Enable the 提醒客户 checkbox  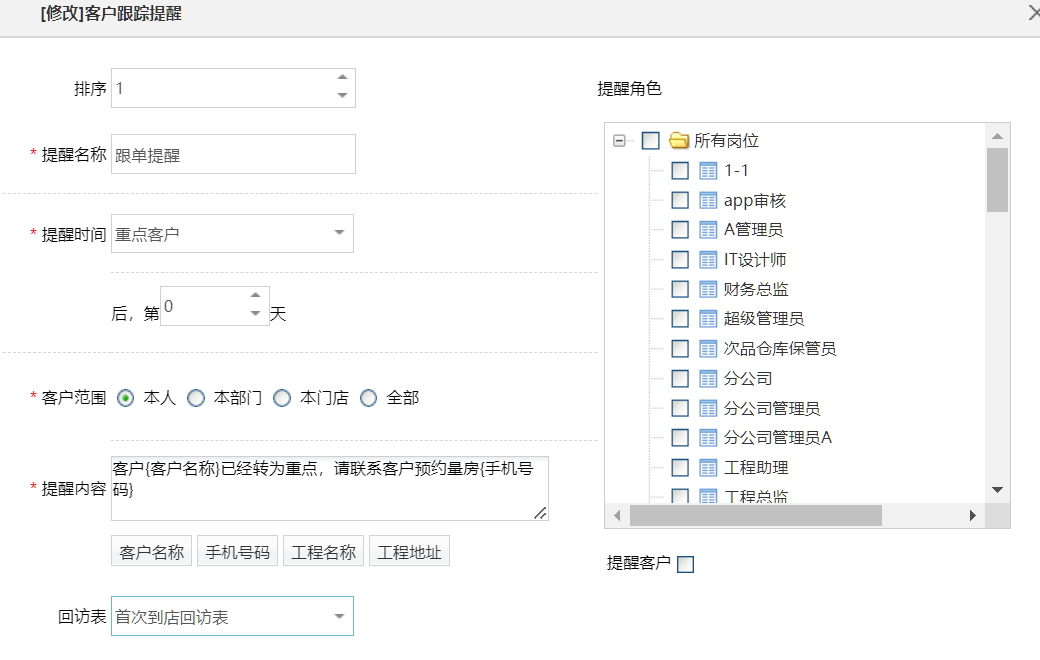685,565
